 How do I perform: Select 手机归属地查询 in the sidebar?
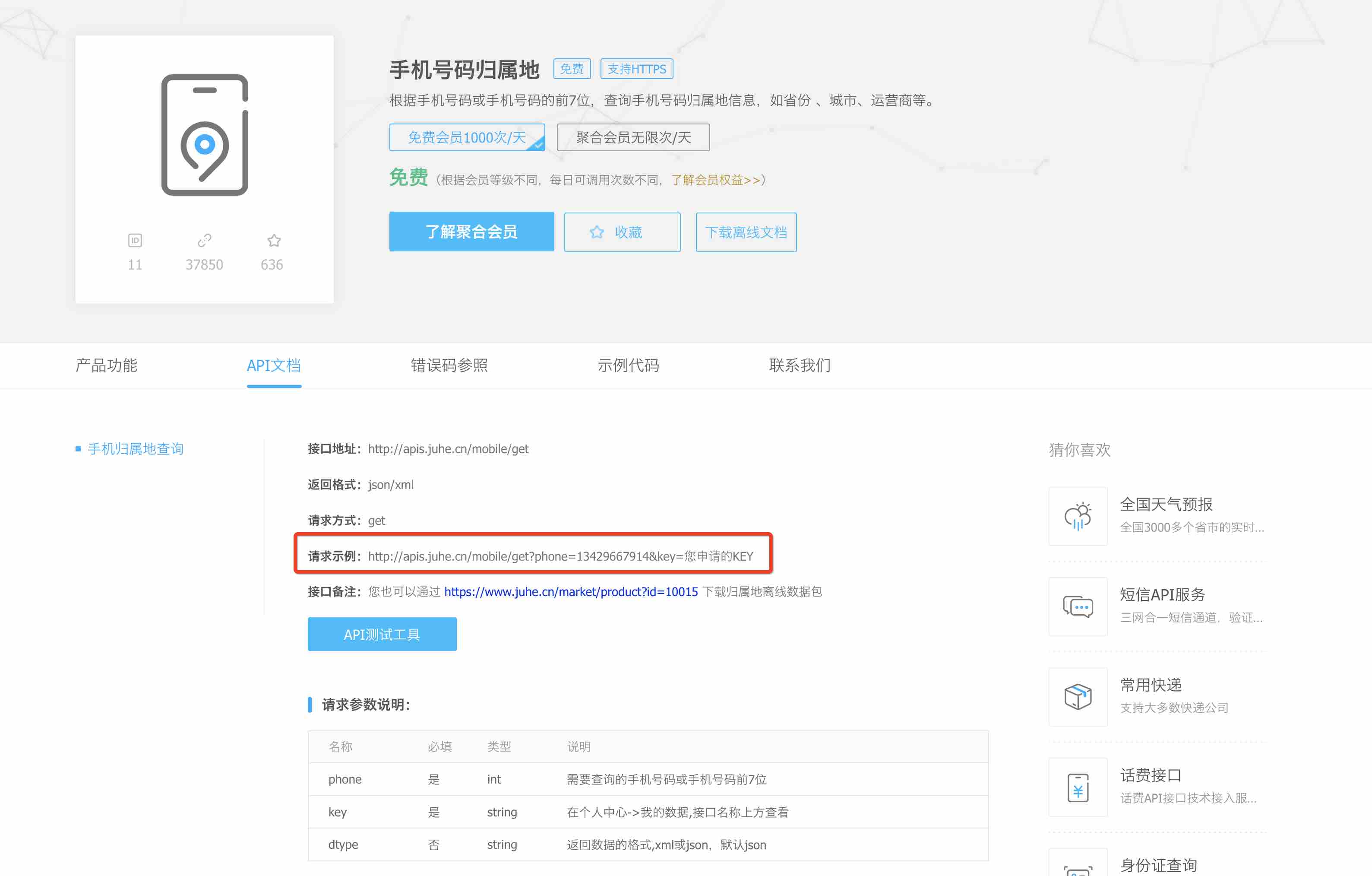pos(136,449)
